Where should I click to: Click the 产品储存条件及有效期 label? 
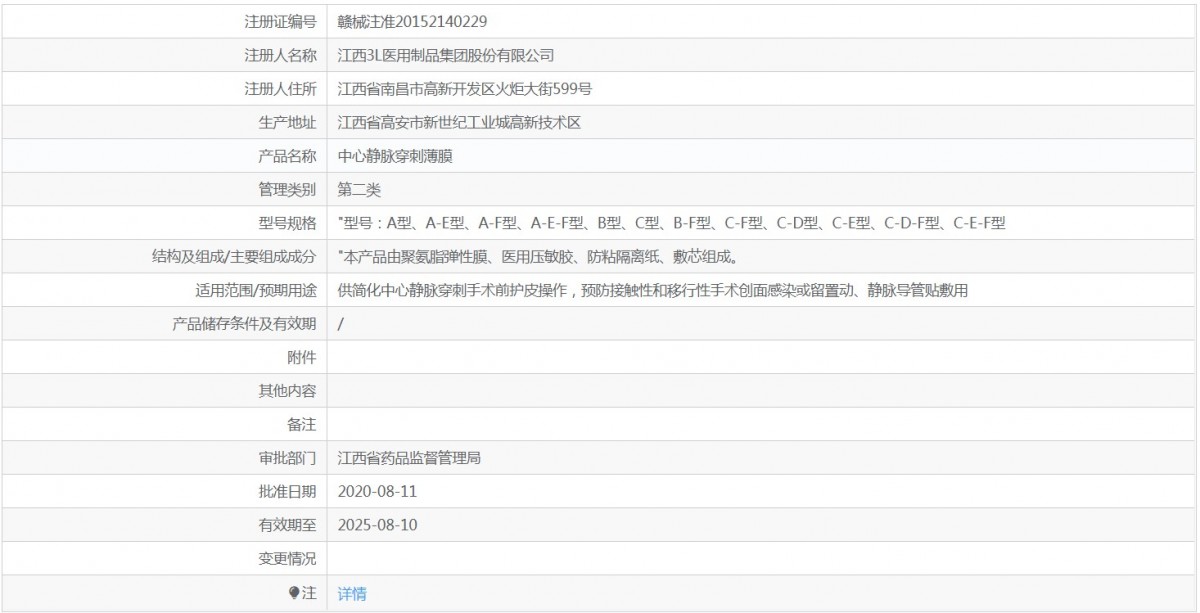tap(245, 324)
